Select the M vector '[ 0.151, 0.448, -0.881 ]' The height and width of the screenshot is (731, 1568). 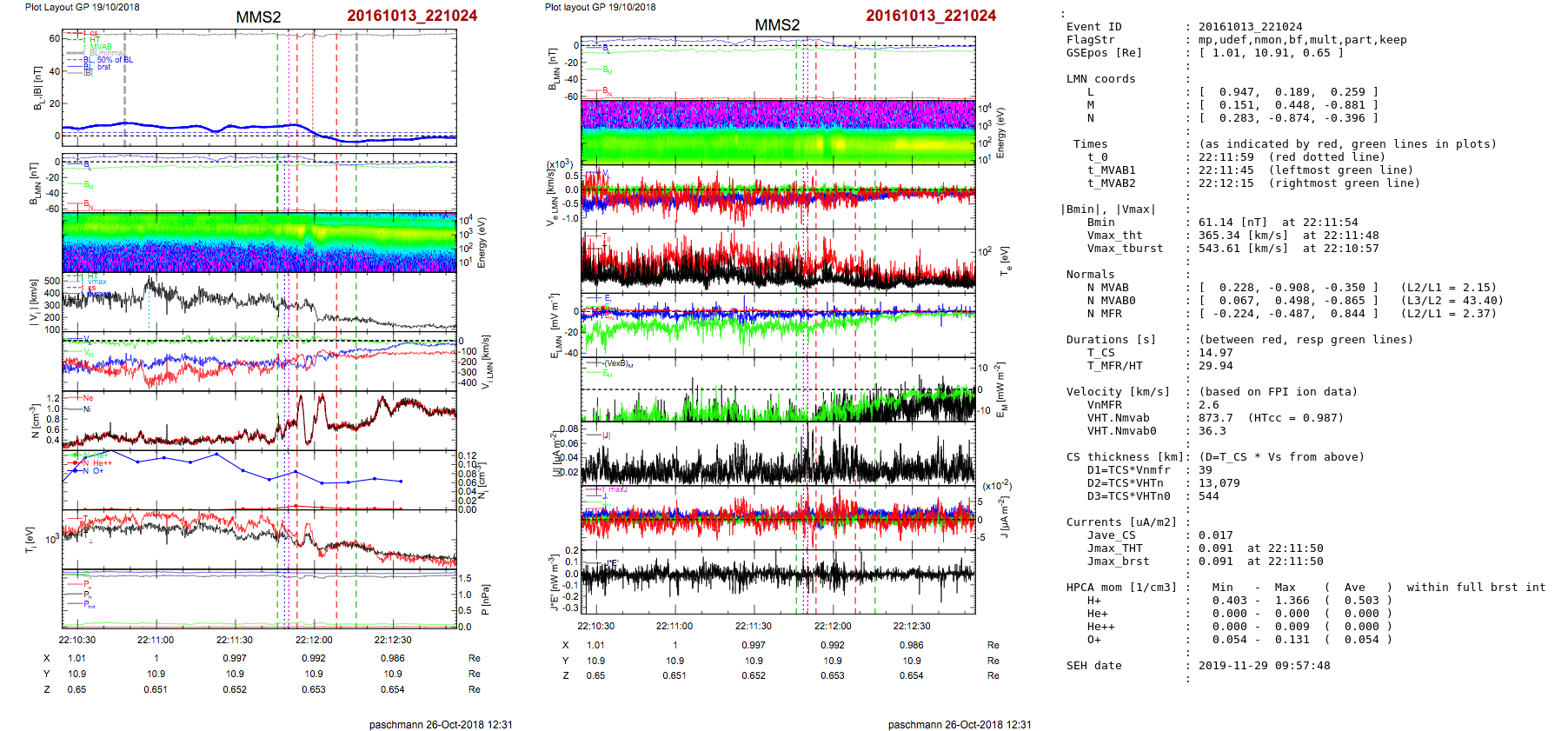point(1288,105)
